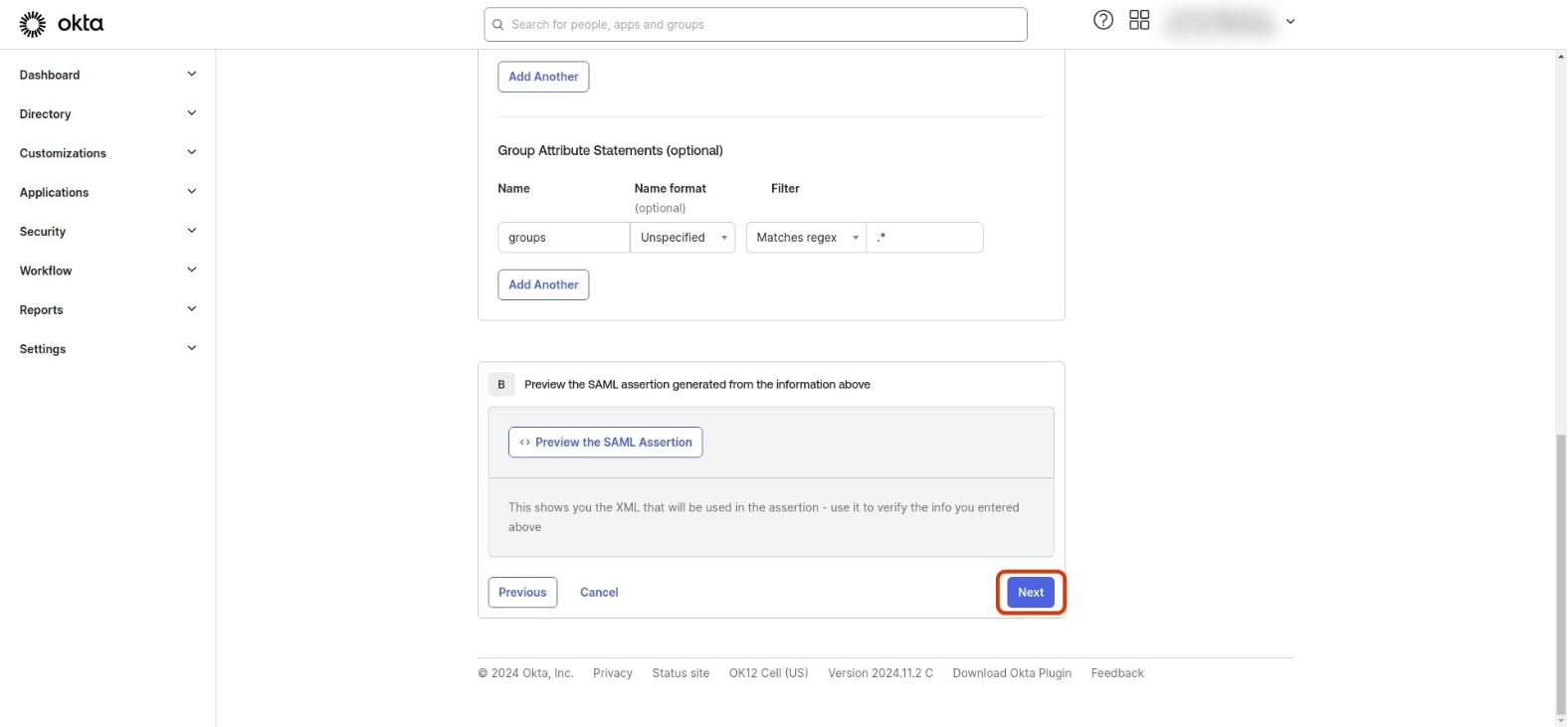Expand the Settings chevron
The image size is (1568, 727).
(x=192, y=348)
